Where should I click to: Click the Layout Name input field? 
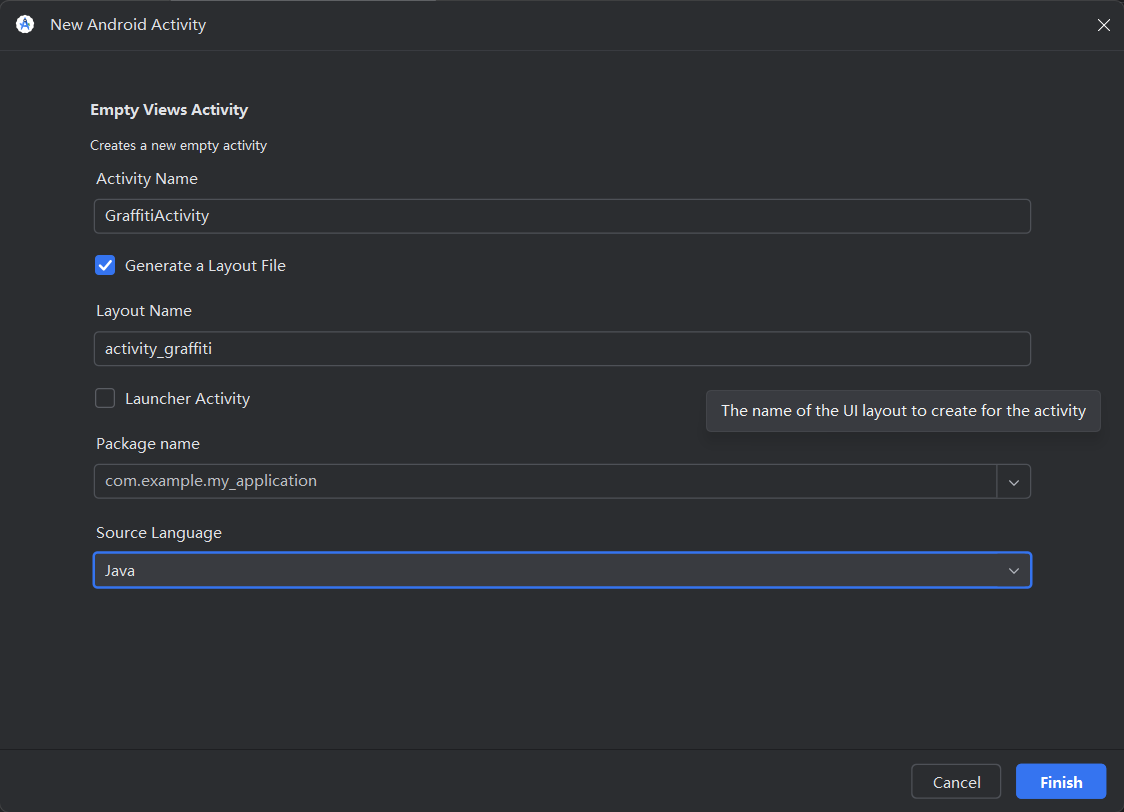(561, 349)
